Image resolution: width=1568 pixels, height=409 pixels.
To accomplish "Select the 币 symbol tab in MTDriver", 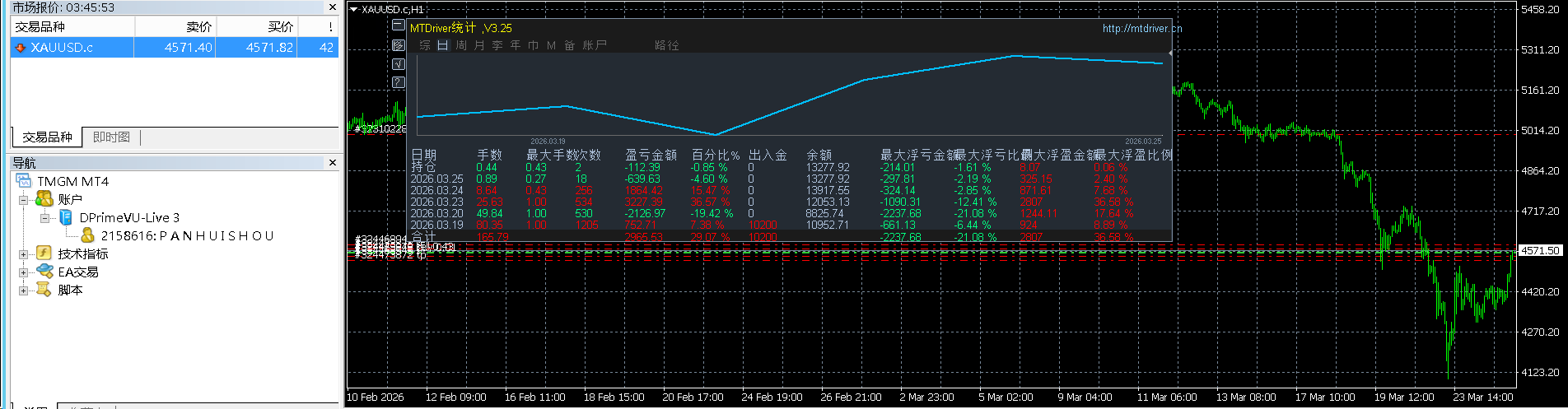I will (x=534, y=45).
